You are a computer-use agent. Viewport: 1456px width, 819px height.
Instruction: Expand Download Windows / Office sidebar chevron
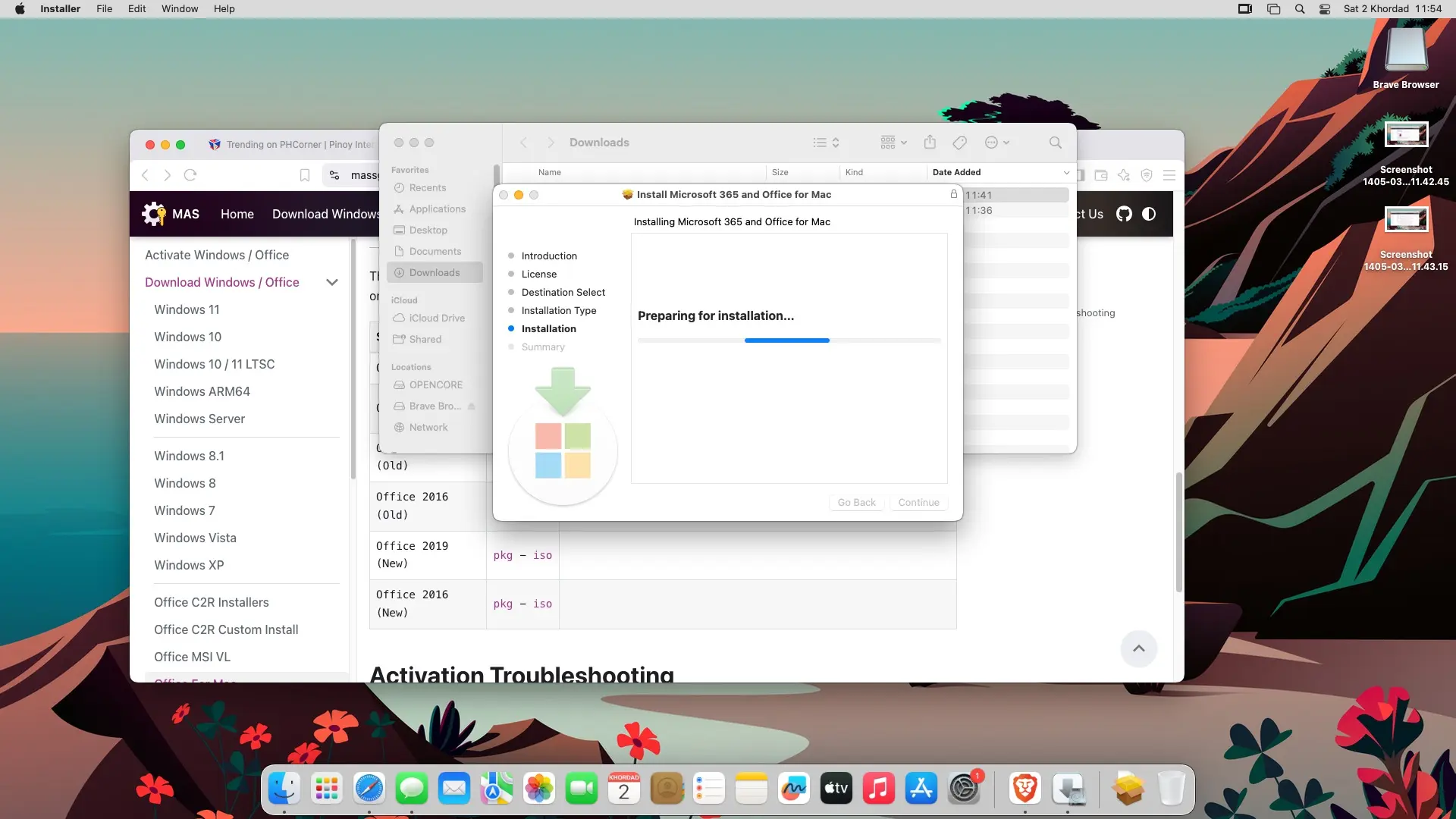coord(331,282)
